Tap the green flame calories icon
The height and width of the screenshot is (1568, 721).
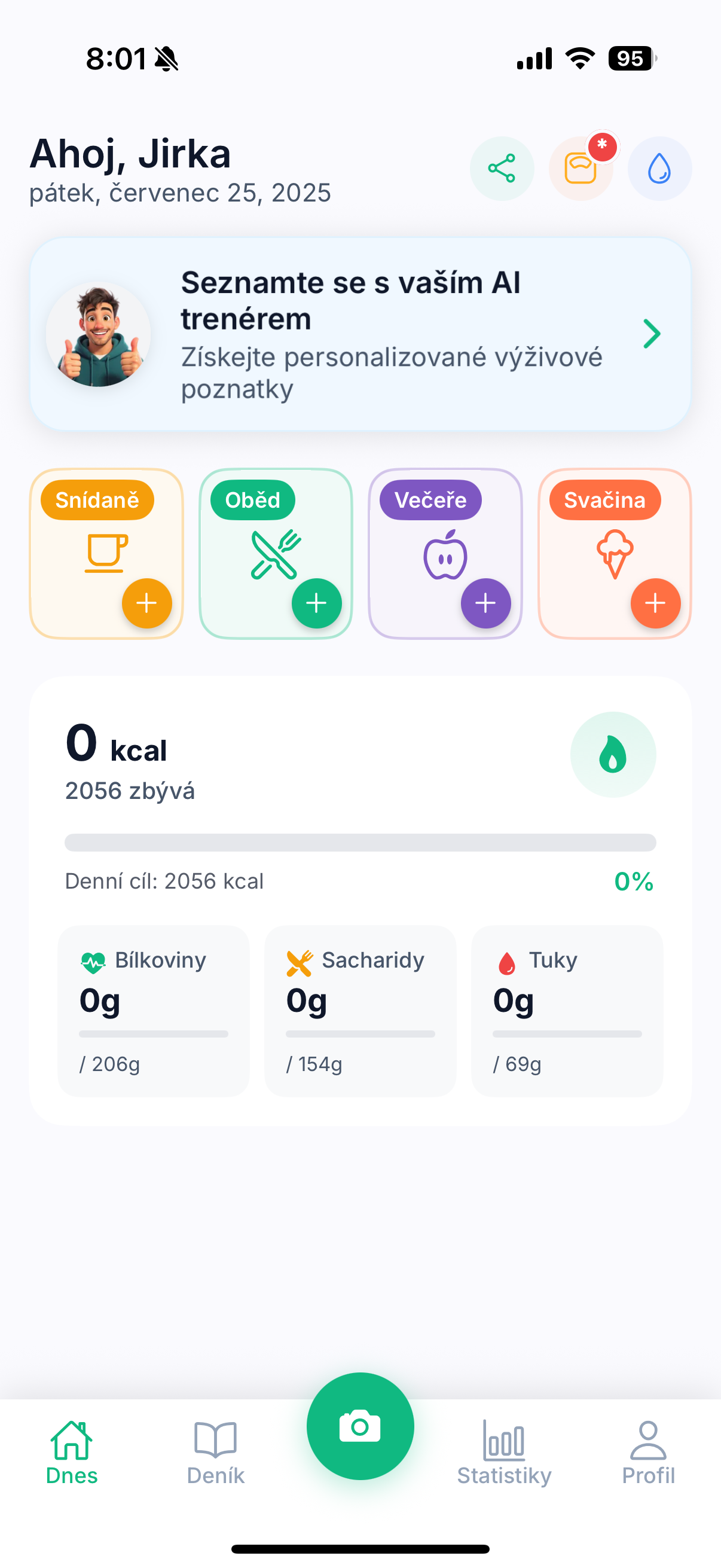[613, 754]
